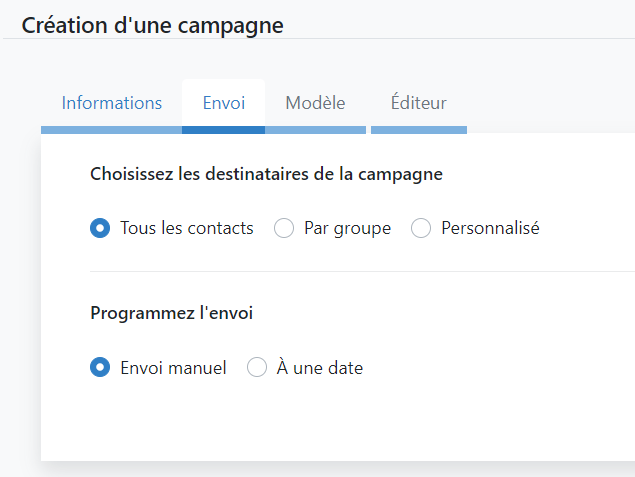Click the 'Tous les contacts' label text

pyautogui.click(x=187, y=228)
